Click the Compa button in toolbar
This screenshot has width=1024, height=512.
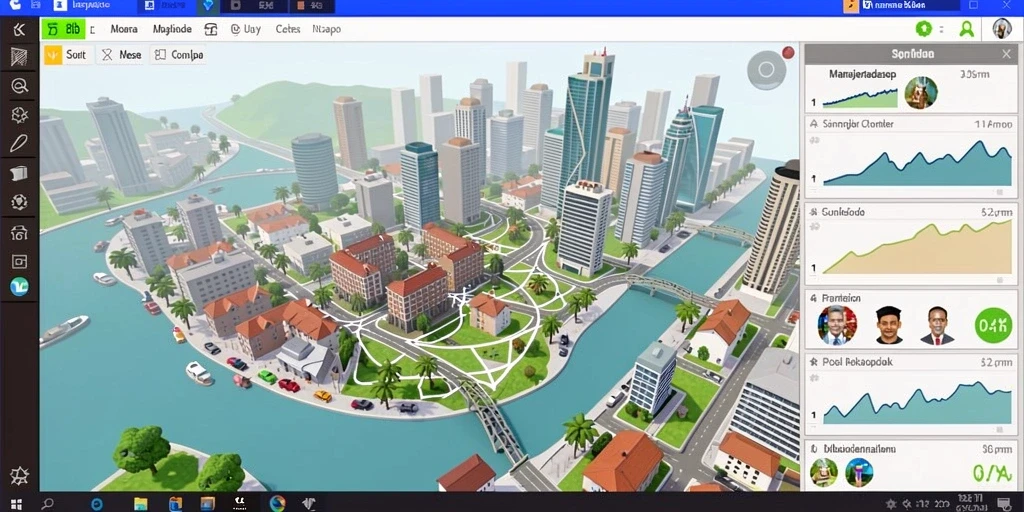click(x=179, y=56)
